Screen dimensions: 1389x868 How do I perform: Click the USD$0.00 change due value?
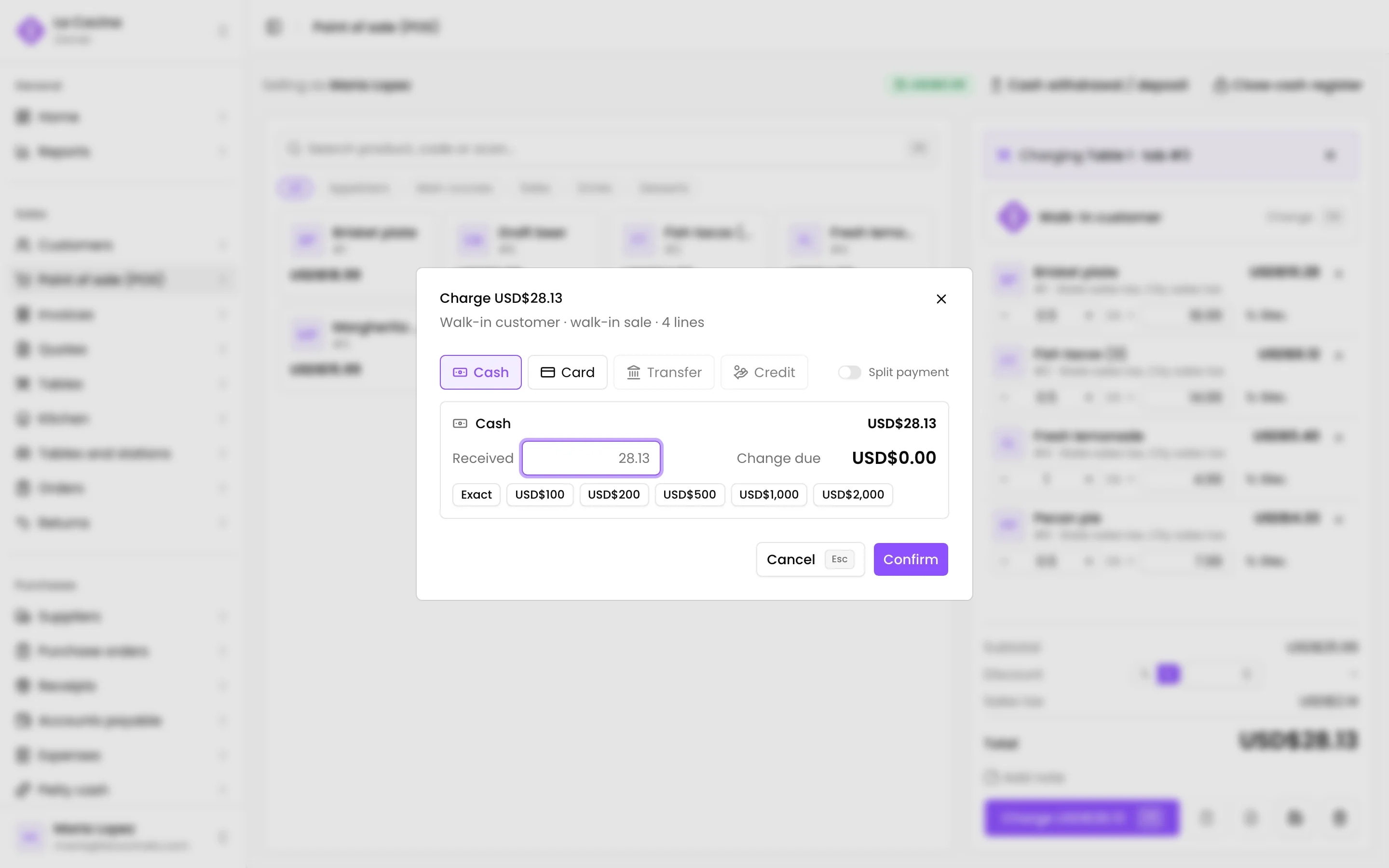(894, 458)
